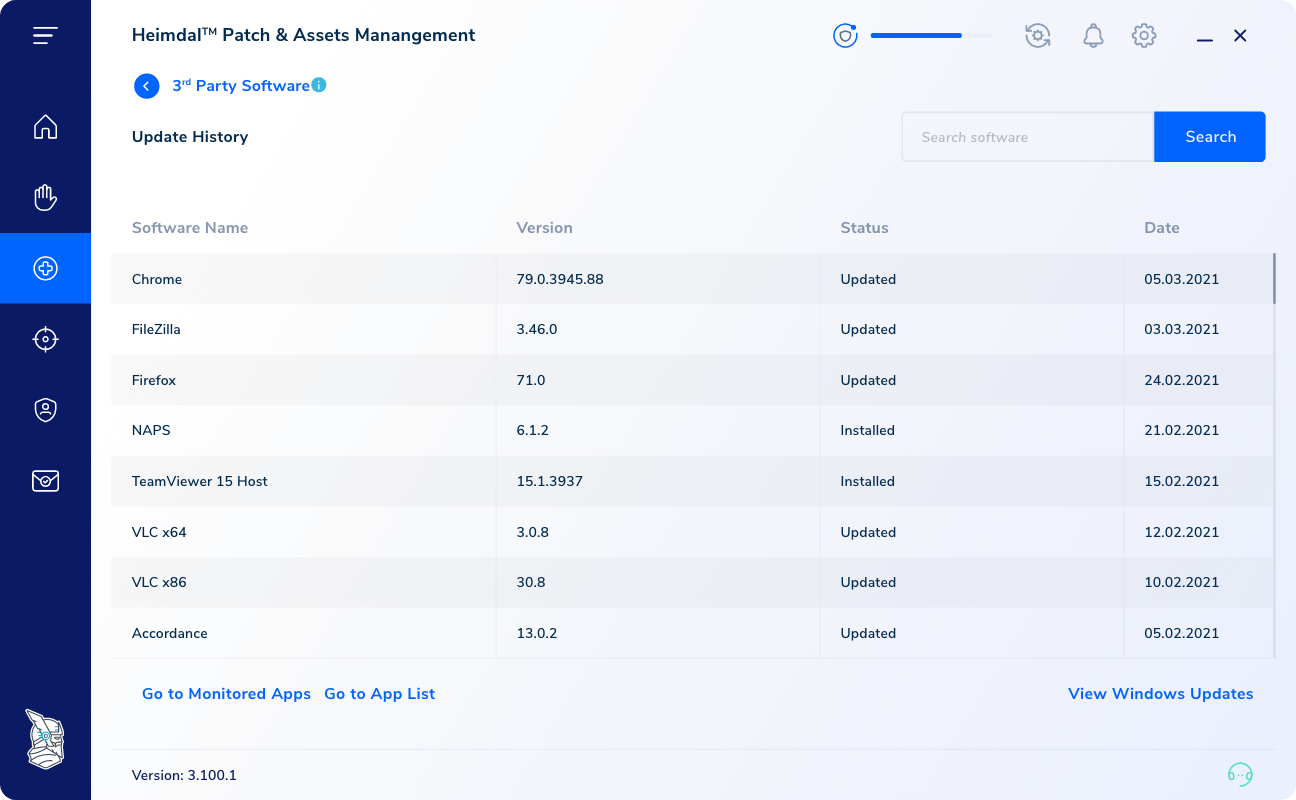The width and height of the screenshot is (1296, 800).
Task: Close the Heimdal window
Action: click(1240, 36)
